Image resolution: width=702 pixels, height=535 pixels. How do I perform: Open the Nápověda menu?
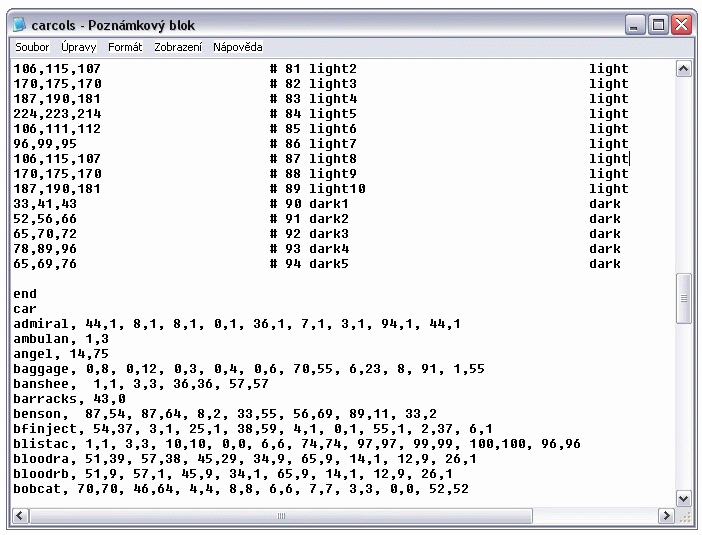coord(237,47)
